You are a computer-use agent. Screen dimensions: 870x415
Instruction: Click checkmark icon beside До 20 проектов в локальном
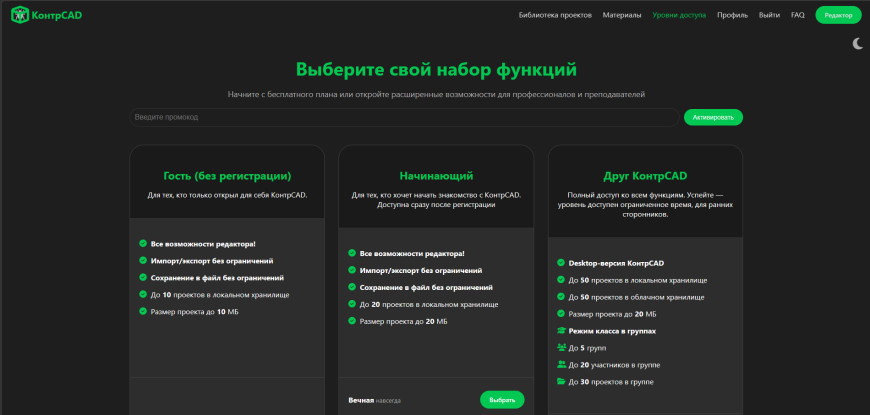(352, 304)
